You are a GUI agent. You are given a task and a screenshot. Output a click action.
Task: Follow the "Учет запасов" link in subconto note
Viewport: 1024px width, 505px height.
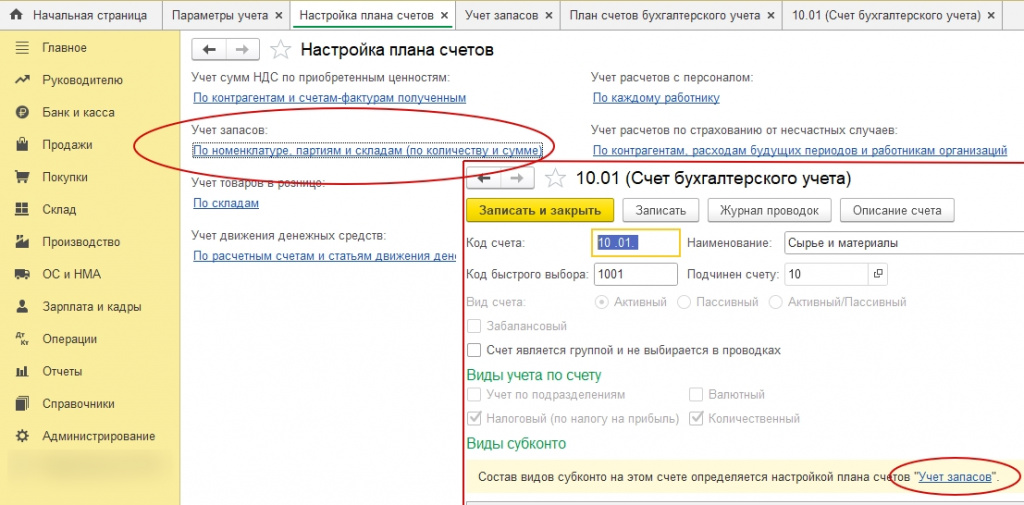point(955,478)
